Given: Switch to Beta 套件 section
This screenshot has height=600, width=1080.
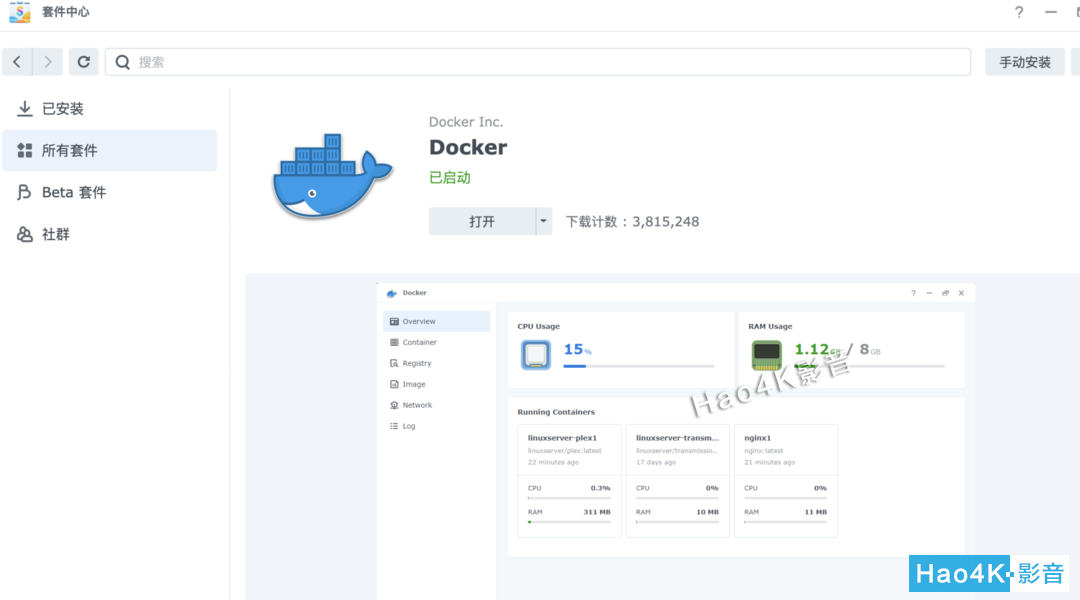Looking at the screenshot, I should (x=110, y=192).
